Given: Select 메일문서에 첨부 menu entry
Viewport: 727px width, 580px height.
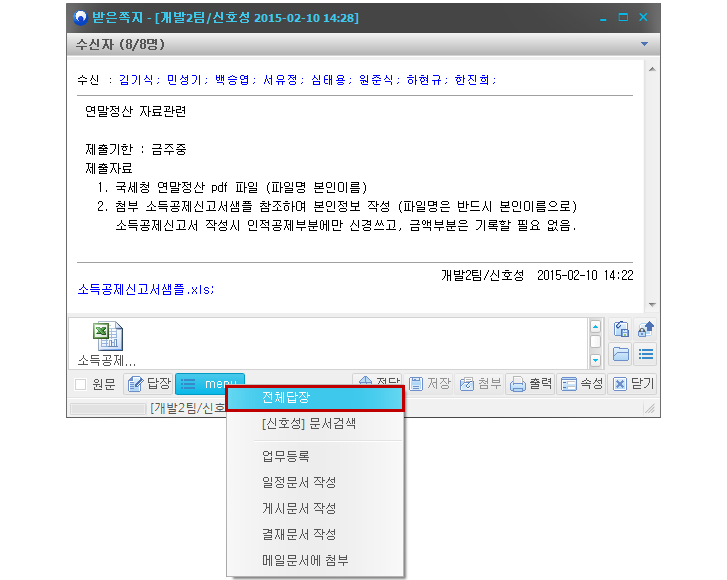Looking at the screenshot, I should pos(315,560).
